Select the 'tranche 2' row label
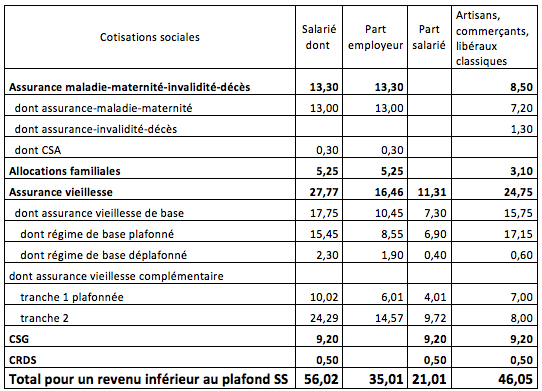542x391 pixels. (x=45, y=318)
